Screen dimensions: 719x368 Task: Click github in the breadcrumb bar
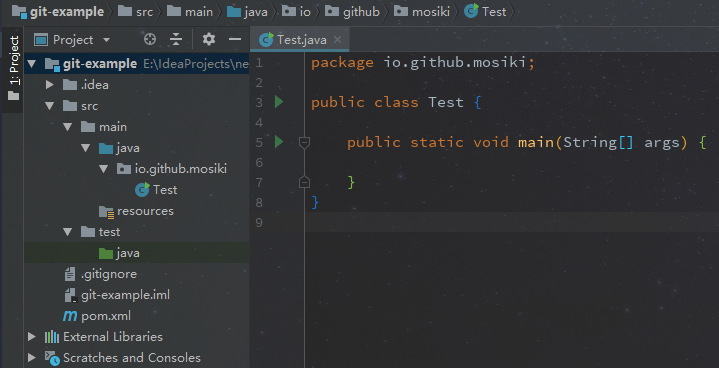point(361,12)
